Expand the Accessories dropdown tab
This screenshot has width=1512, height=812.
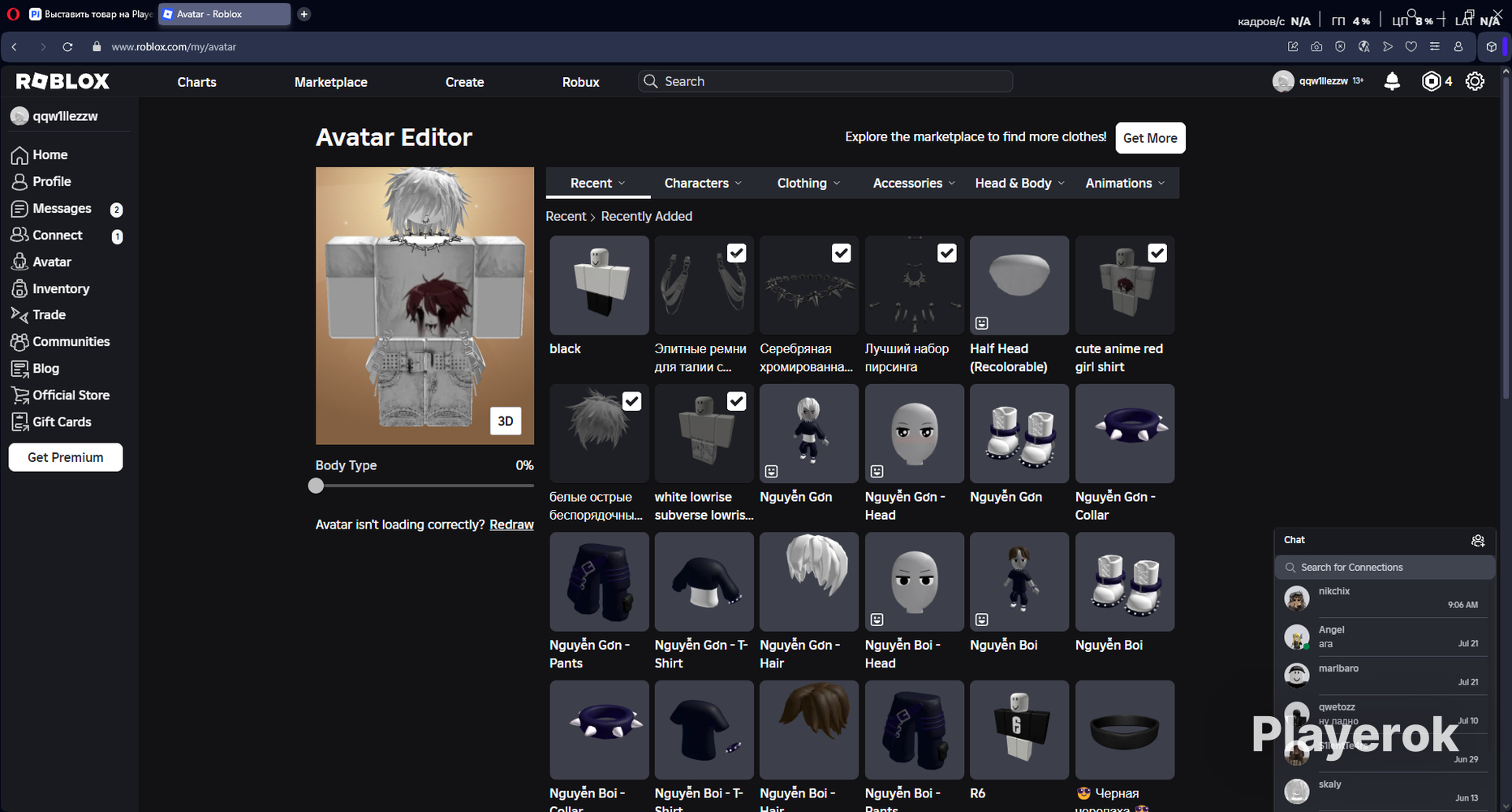pyautogui.click(x=915, y=183)
